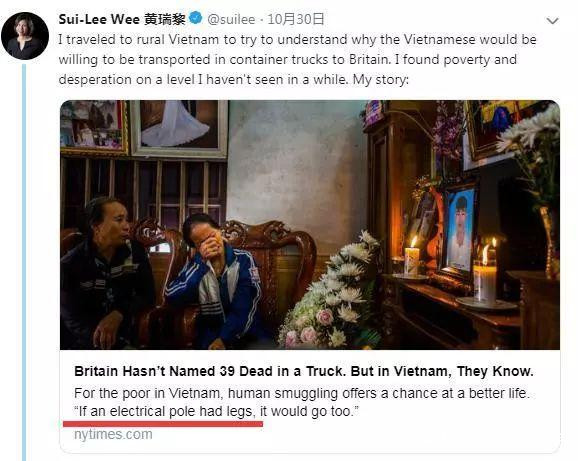Image resolution: width=578 pixels, height=461 pixels.
Task: Open the nytimes.com source link
Action: tap(113, 434)
